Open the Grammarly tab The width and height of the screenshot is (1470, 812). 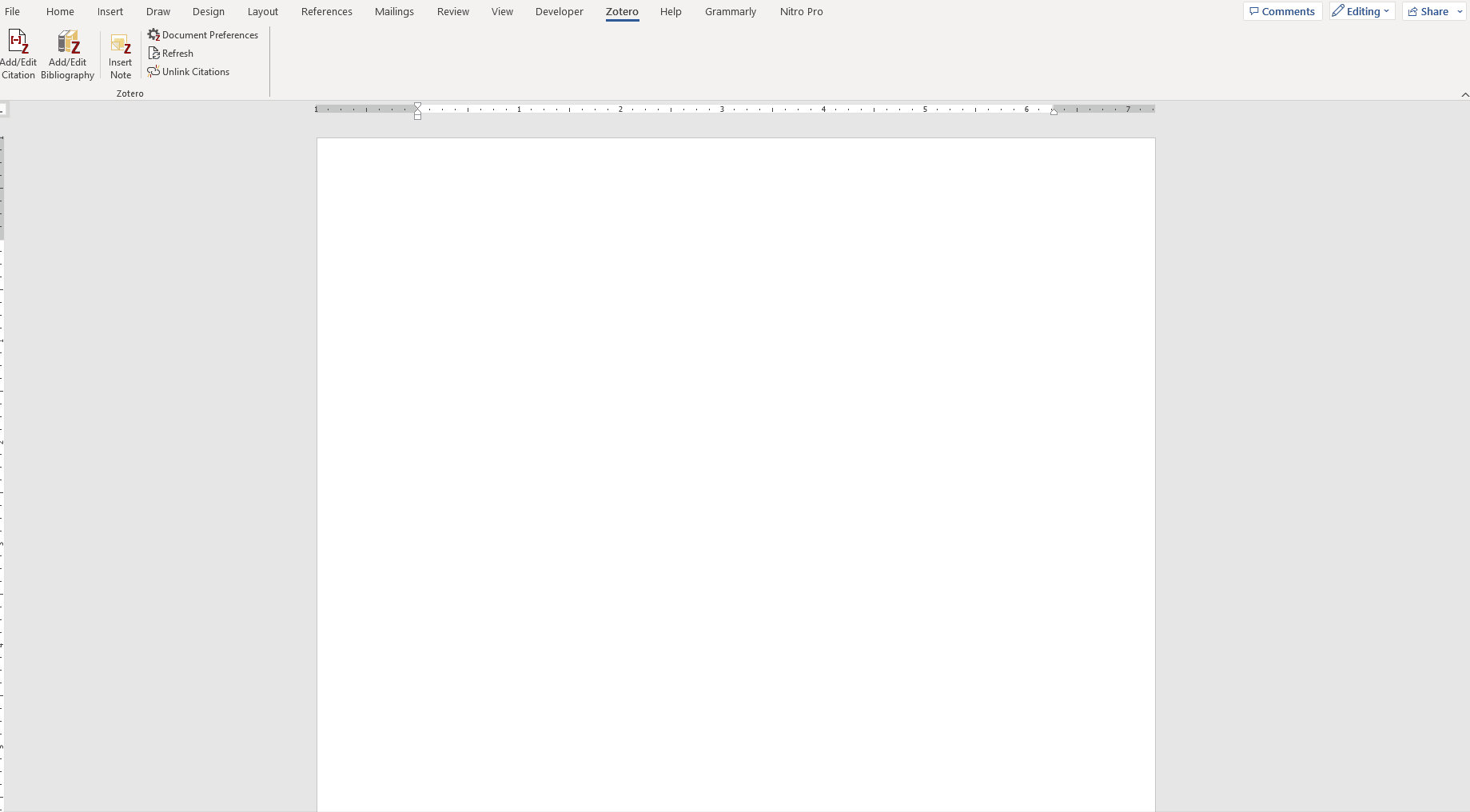coord(729,11)
